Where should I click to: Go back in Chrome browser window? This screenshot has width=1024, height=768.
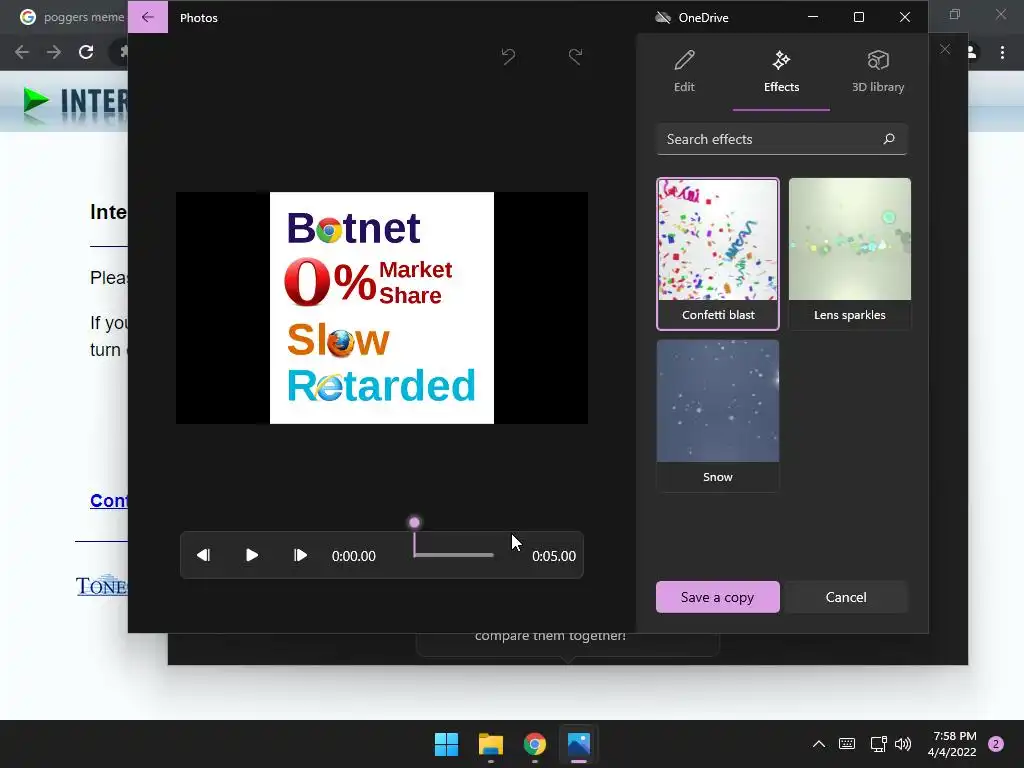coord(22,52)
